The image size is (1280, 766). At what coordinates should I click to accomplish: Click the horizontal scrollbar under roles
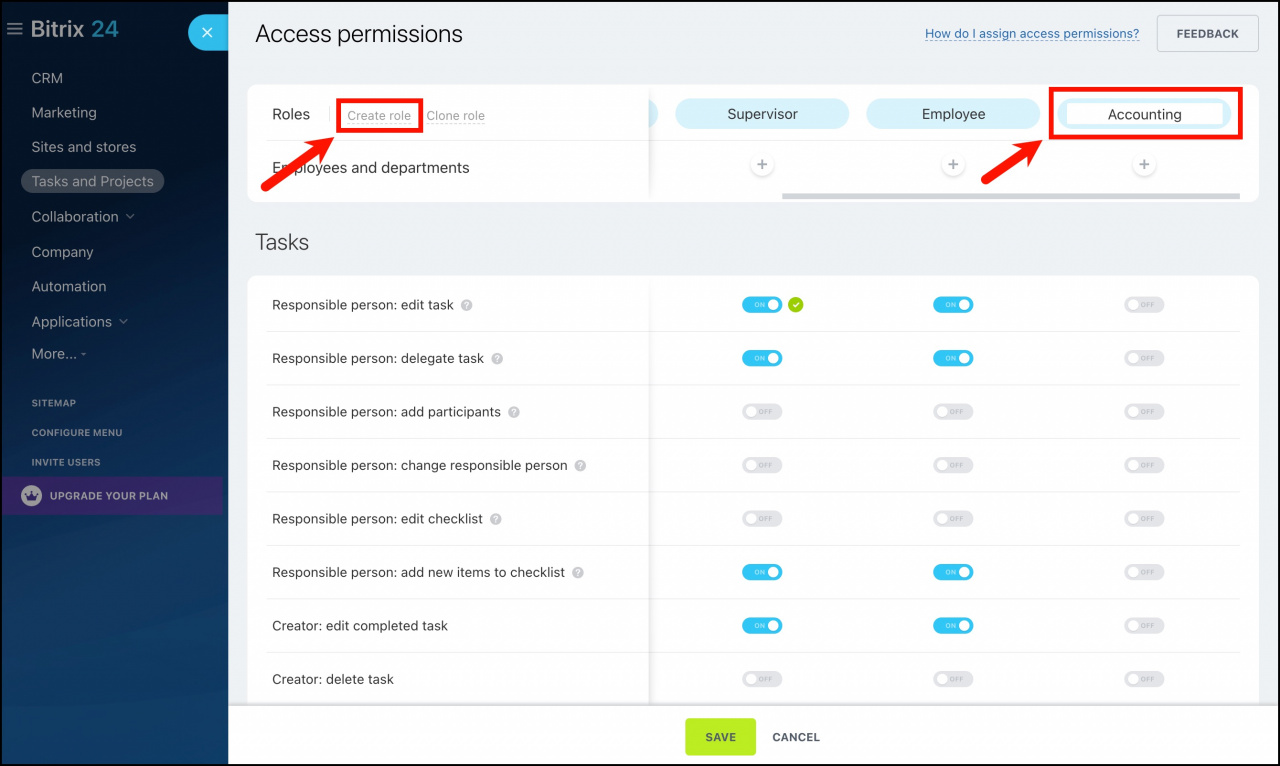1011,196
